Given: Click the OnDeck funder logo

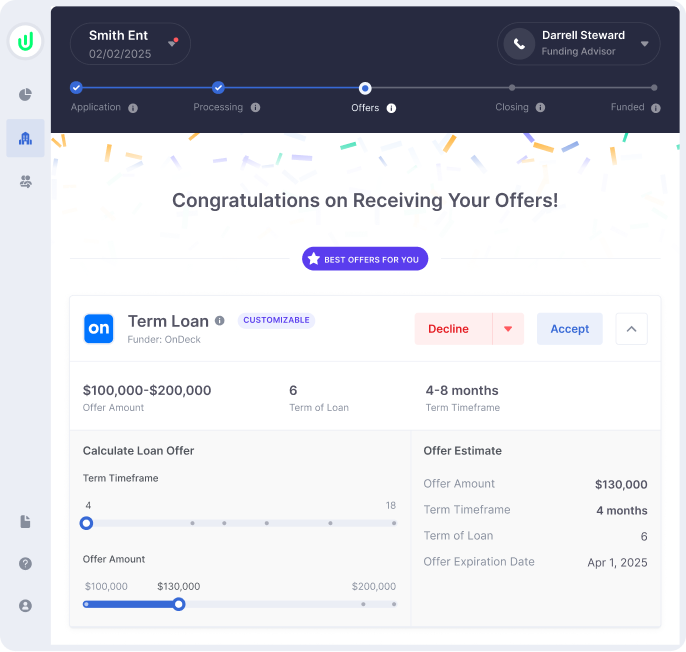Looking at the screenshot, I should pyautogui.click(x=98, y=328).
